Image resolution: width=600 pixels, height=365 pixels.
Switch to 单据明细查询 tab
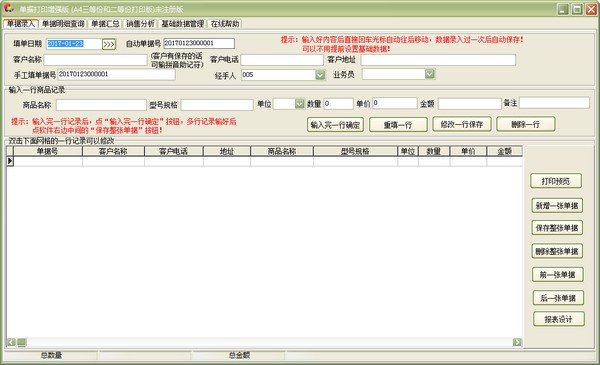pos(63,24)
